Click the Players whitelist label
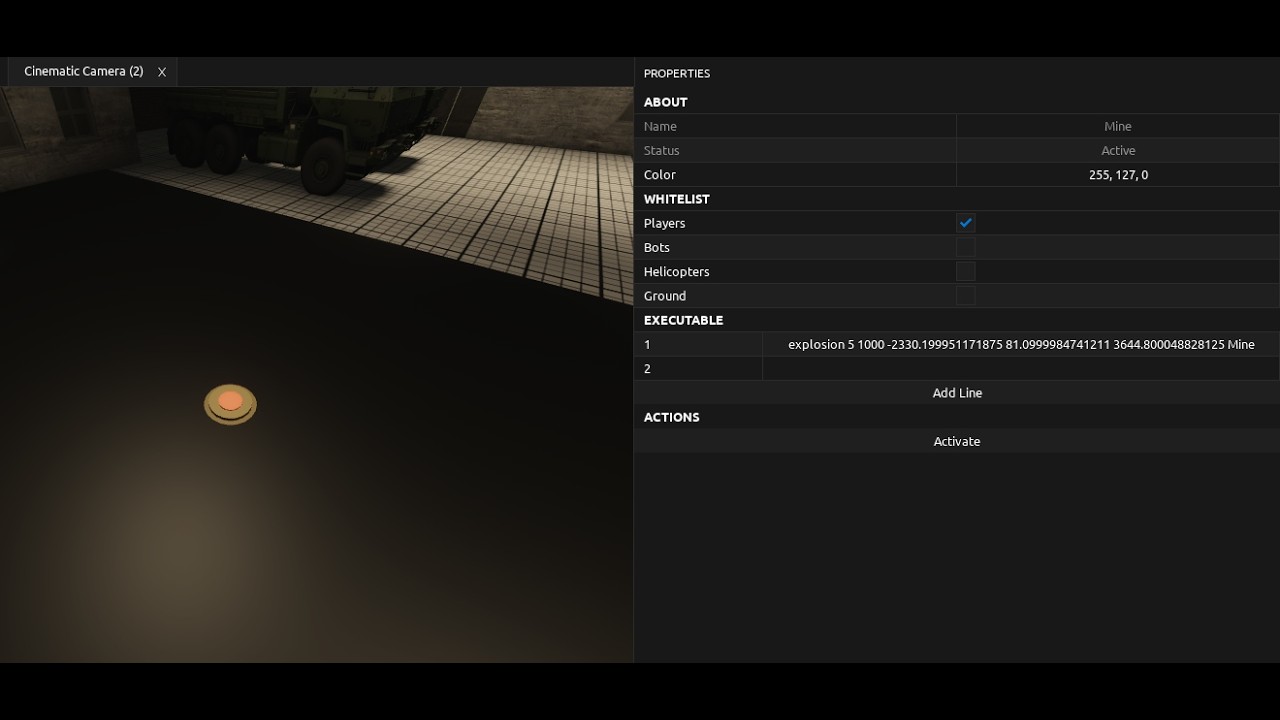 [665, 223]
